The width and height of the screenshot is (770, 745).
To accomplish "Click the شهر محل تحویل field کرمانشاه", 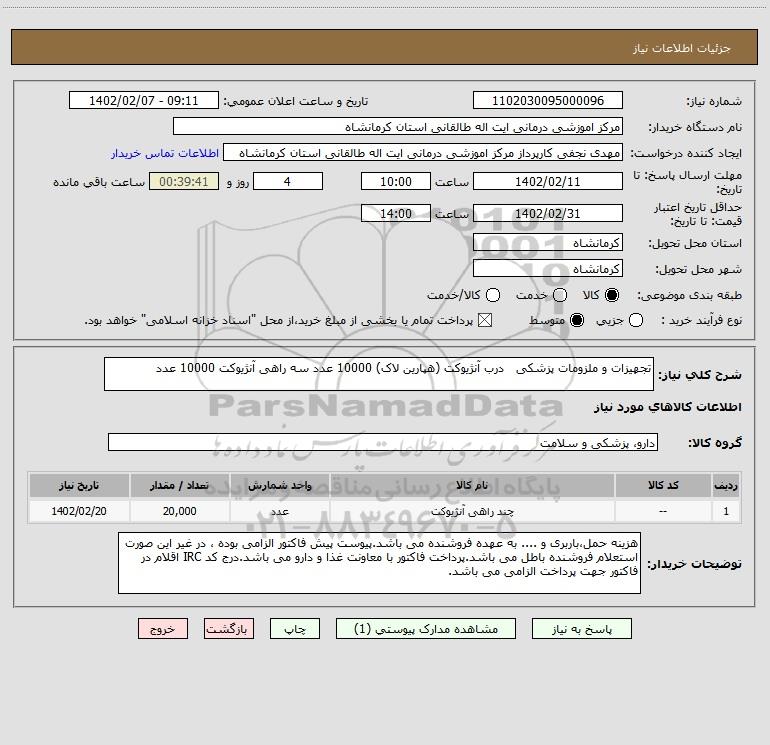I will point(548,268).
